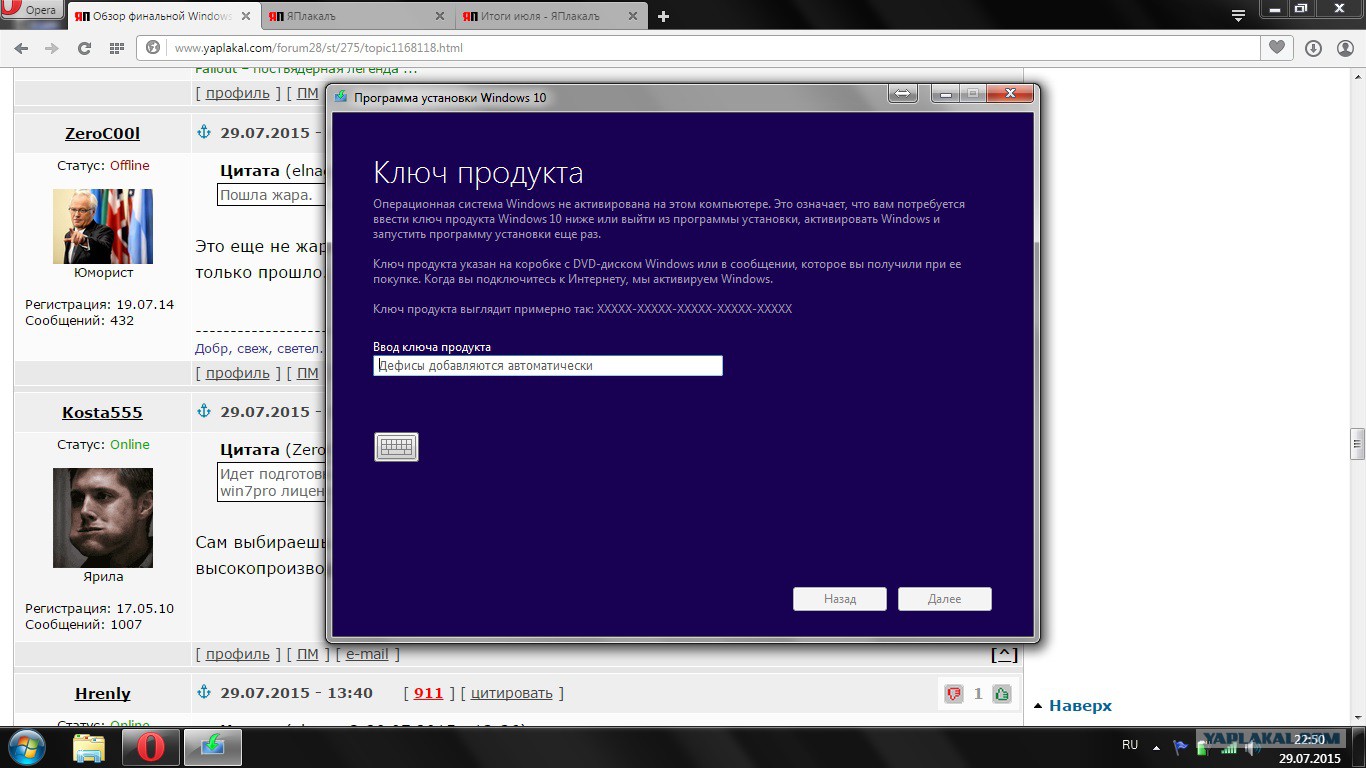This screenshot has height=768, width=1366.
Task: Click профиль link under Kosta555's post
Action: point(238,654)
